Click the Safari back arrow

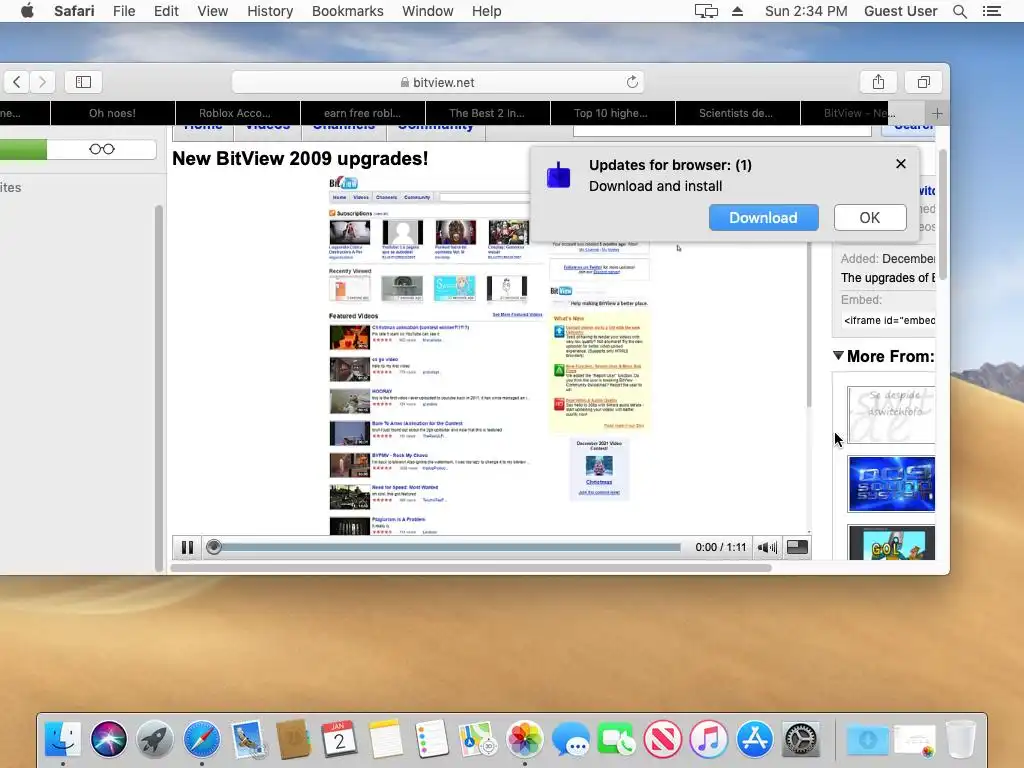(x=17, y=82)
